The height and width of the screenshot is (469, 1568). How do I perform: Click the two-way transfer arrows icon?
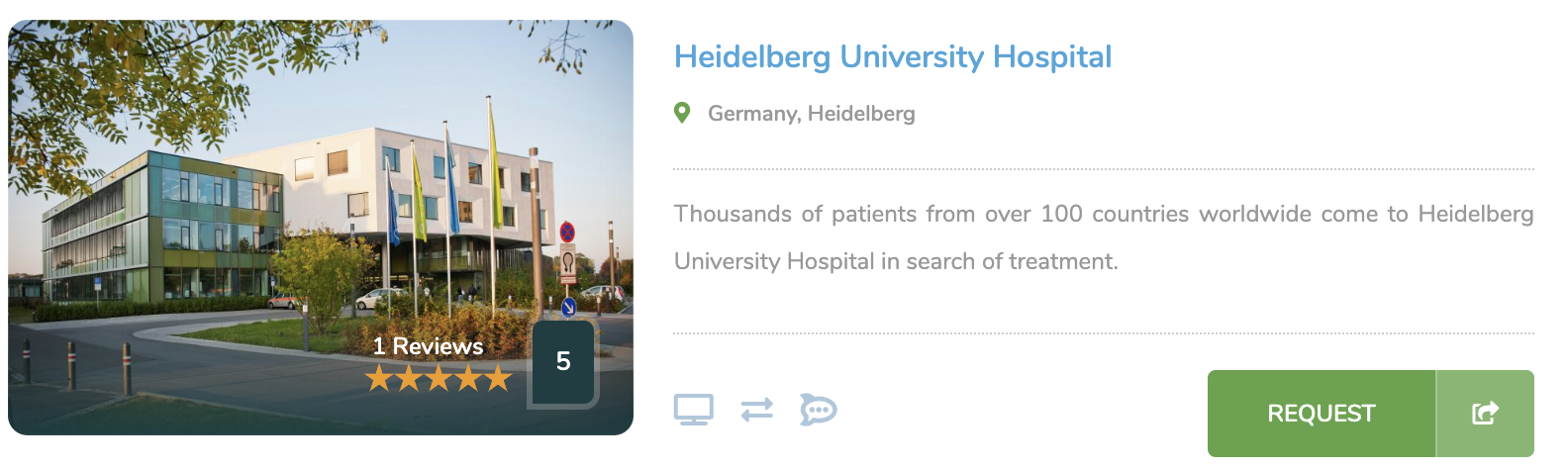pyautogui.click(x=757, y=410)
